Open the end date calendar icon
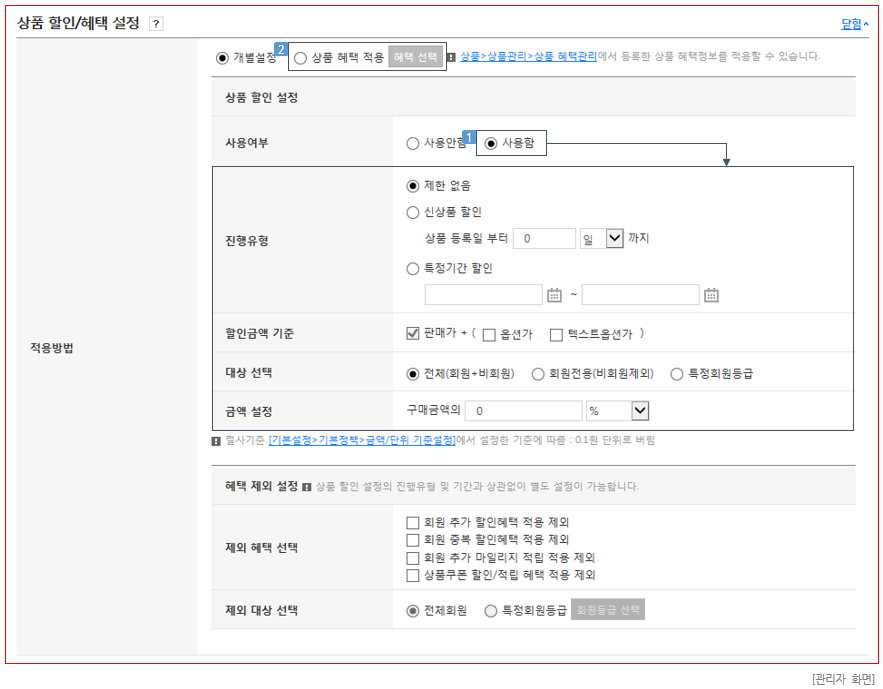The height and width of the screenshot is (689, 883). (711, 295)
